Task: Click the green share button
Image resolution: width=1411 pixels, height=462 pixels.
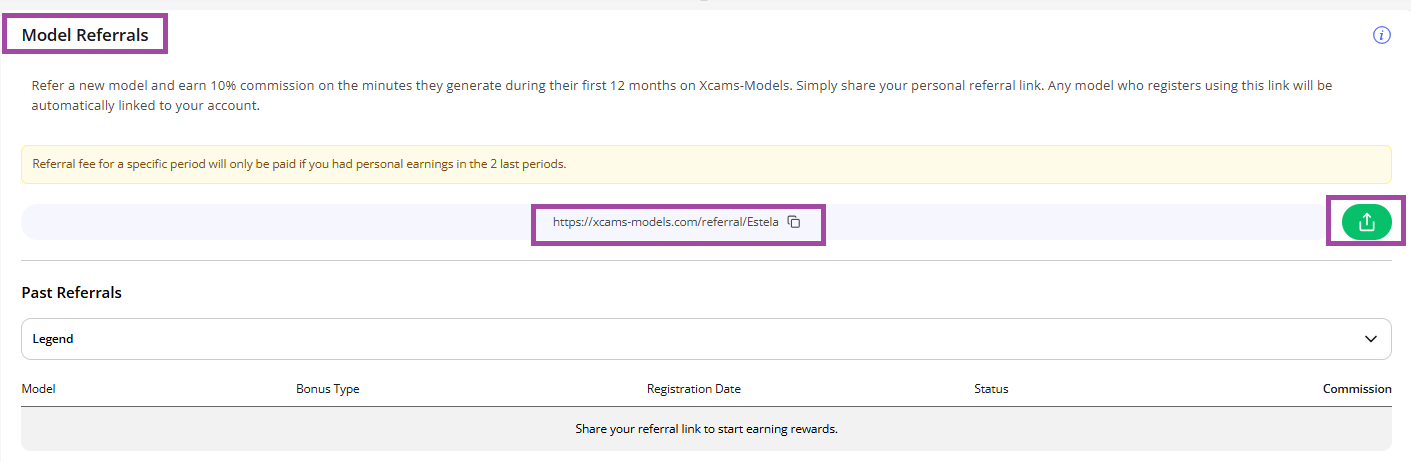Action: [x=1366, y=222]
